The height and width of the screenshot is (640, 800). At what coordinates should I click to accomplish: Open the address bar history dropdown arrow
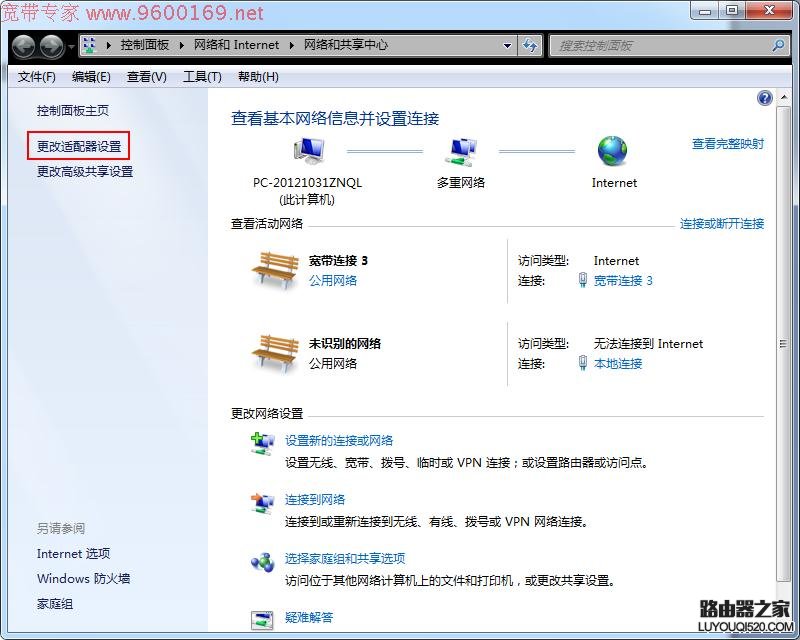pos(508,45)
